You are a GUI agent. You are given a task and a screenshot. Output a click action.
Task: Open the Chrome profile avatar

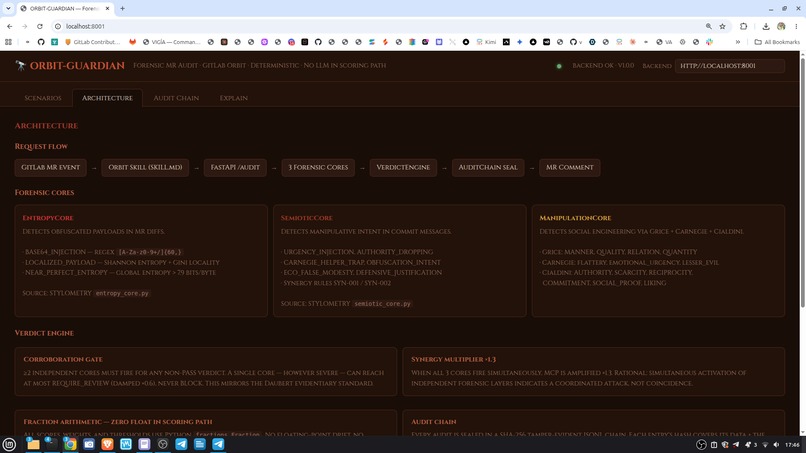[x=781, y=26]
